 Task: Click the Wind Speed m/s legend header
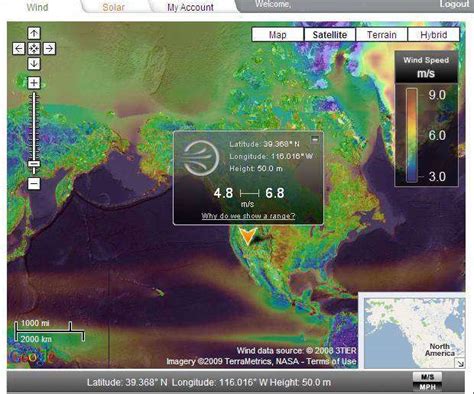[426, 67]
